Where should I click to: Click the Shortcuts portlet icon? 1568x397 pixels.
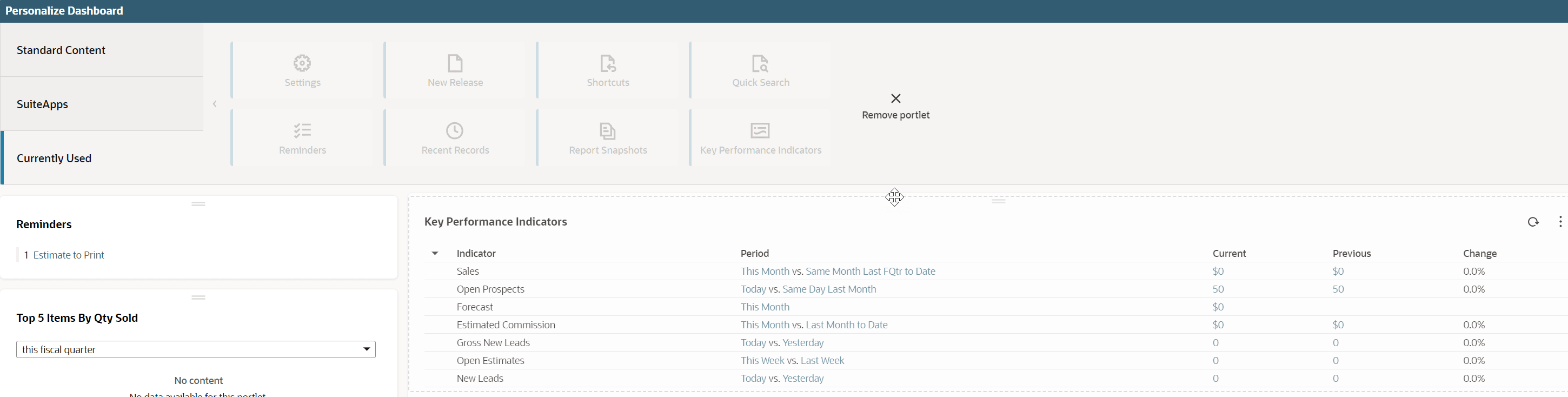point(608,63)
